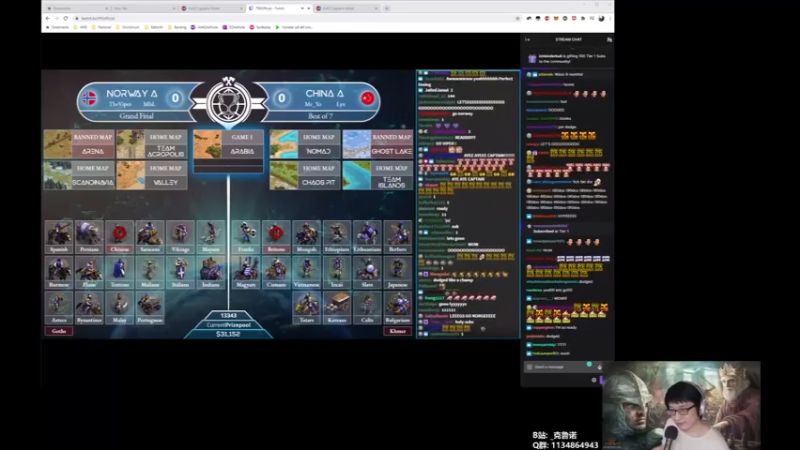Go back with the browser back arrow
Viewport: 800px width, 450px height.
click(x=47, y=18)
